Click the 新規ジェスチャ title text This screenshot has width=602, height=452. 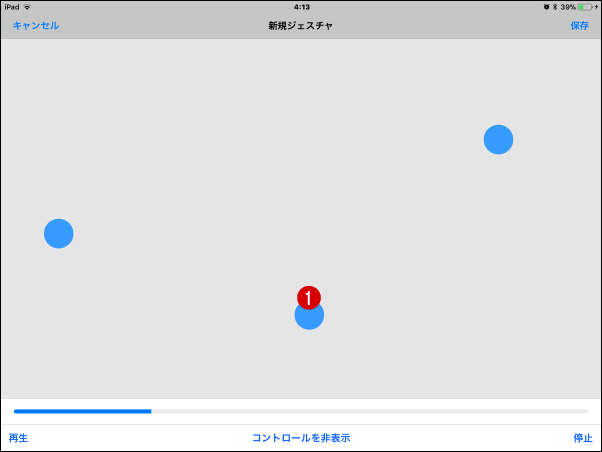tap(300, 26)
